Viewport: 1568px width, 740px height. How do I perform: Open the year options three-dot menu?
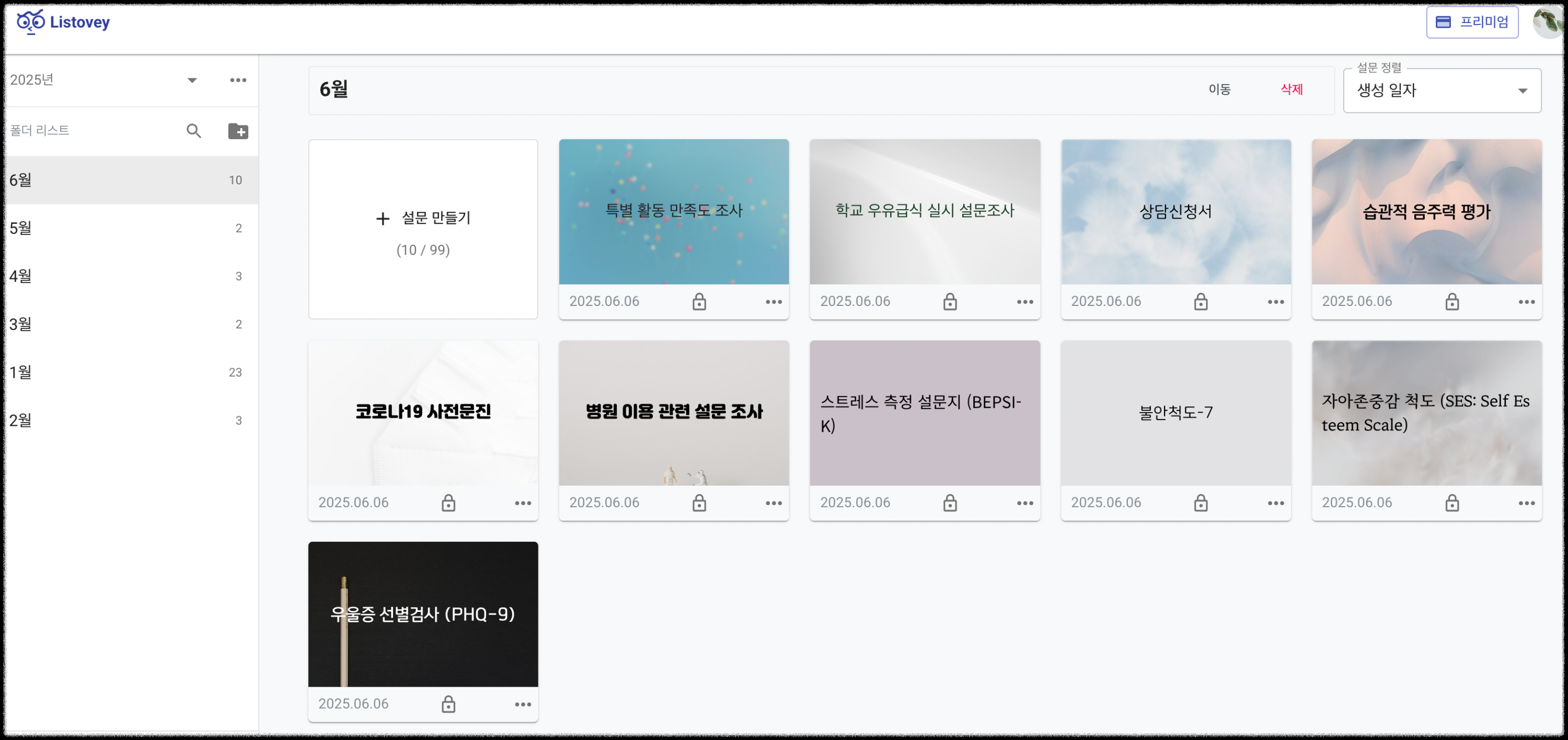click(x=238, y=80)
